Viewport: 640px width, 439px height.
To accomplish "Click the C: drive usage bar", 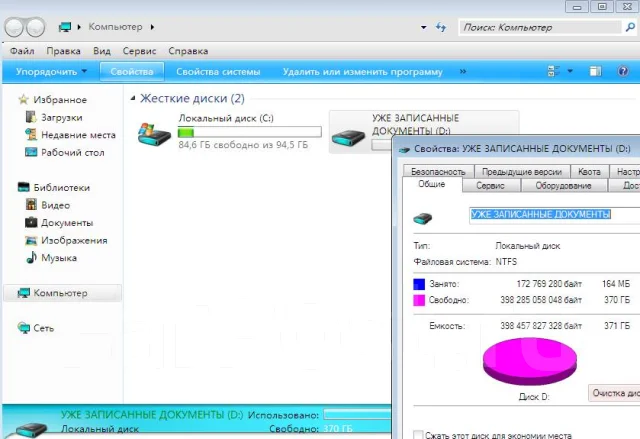I will tap(249, 132).
